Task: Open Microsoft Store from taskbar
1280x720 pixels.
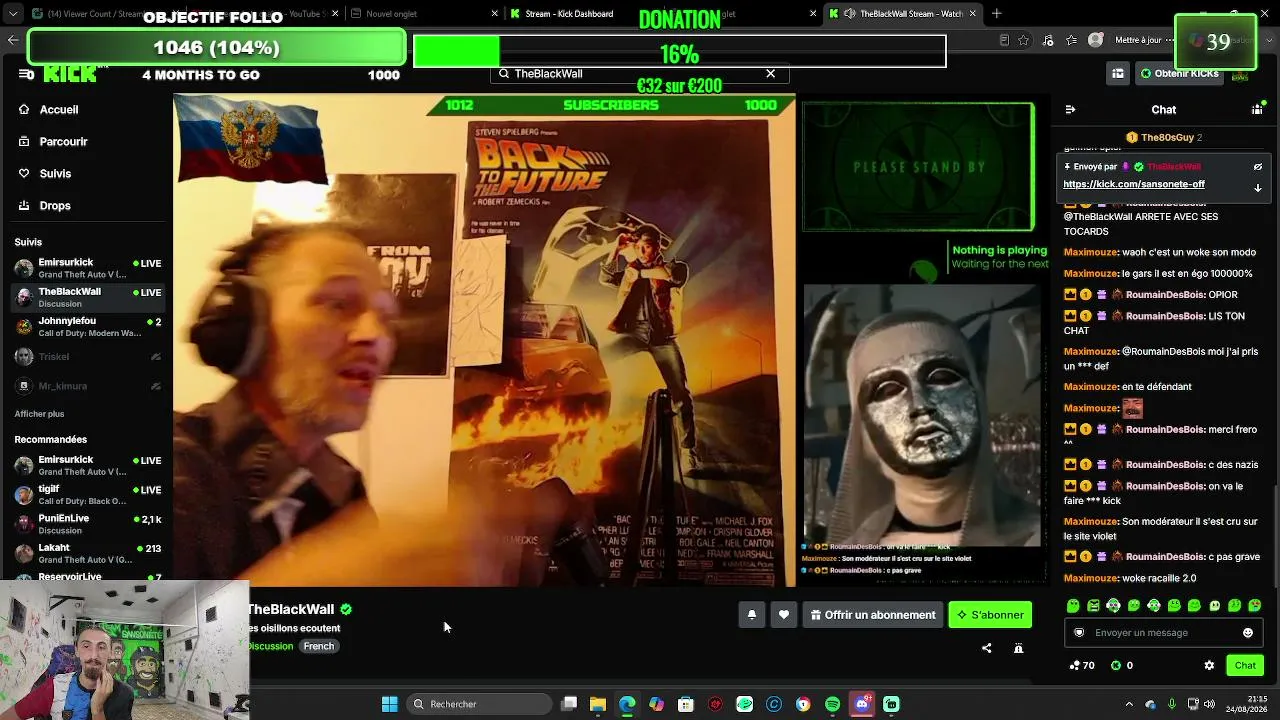Action: point(686,704)
